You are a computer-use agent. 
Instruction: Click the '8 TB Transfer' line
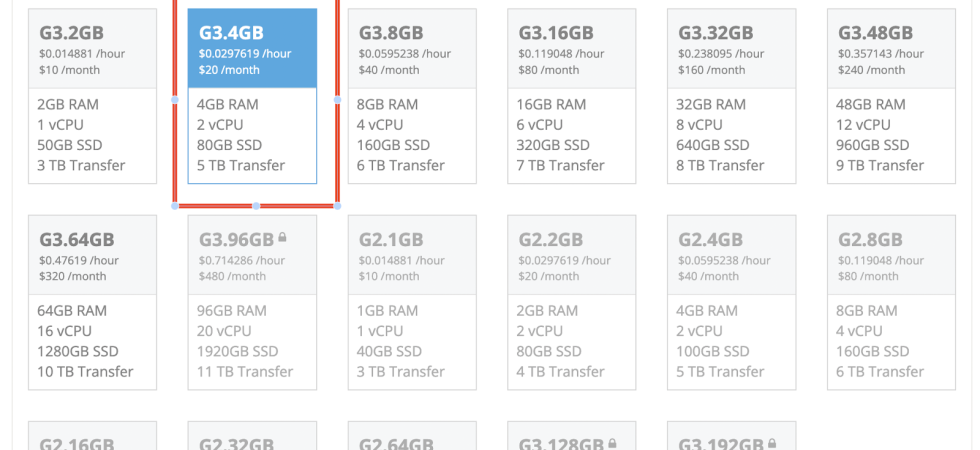coord(720,166)
